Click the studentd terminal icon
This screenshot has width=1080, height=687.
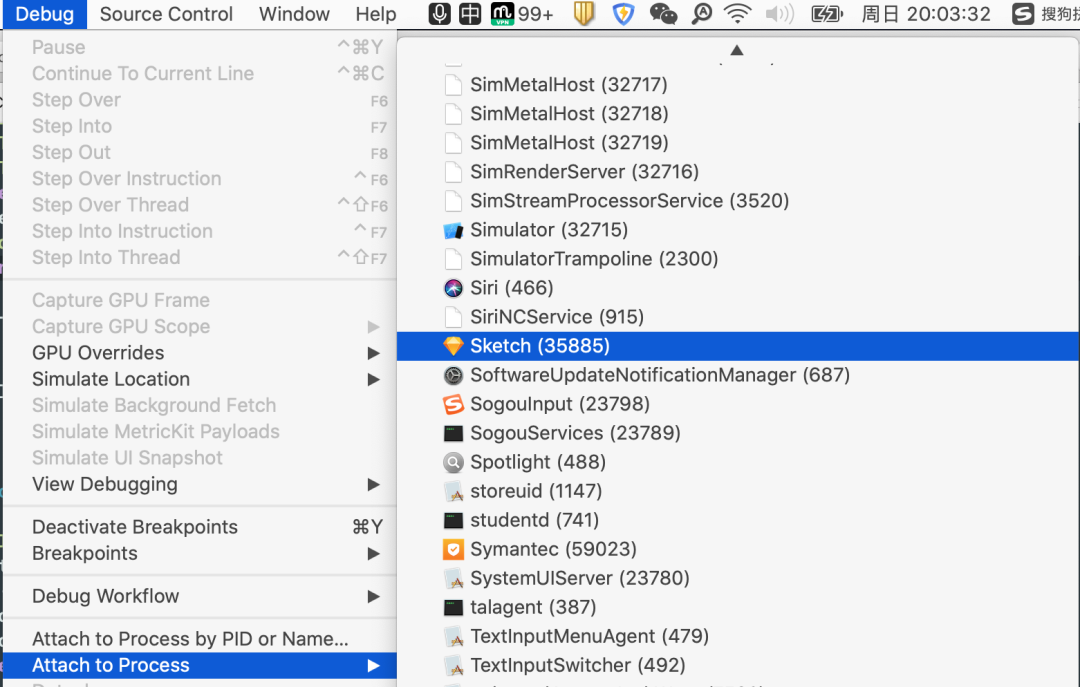point(453,520)
